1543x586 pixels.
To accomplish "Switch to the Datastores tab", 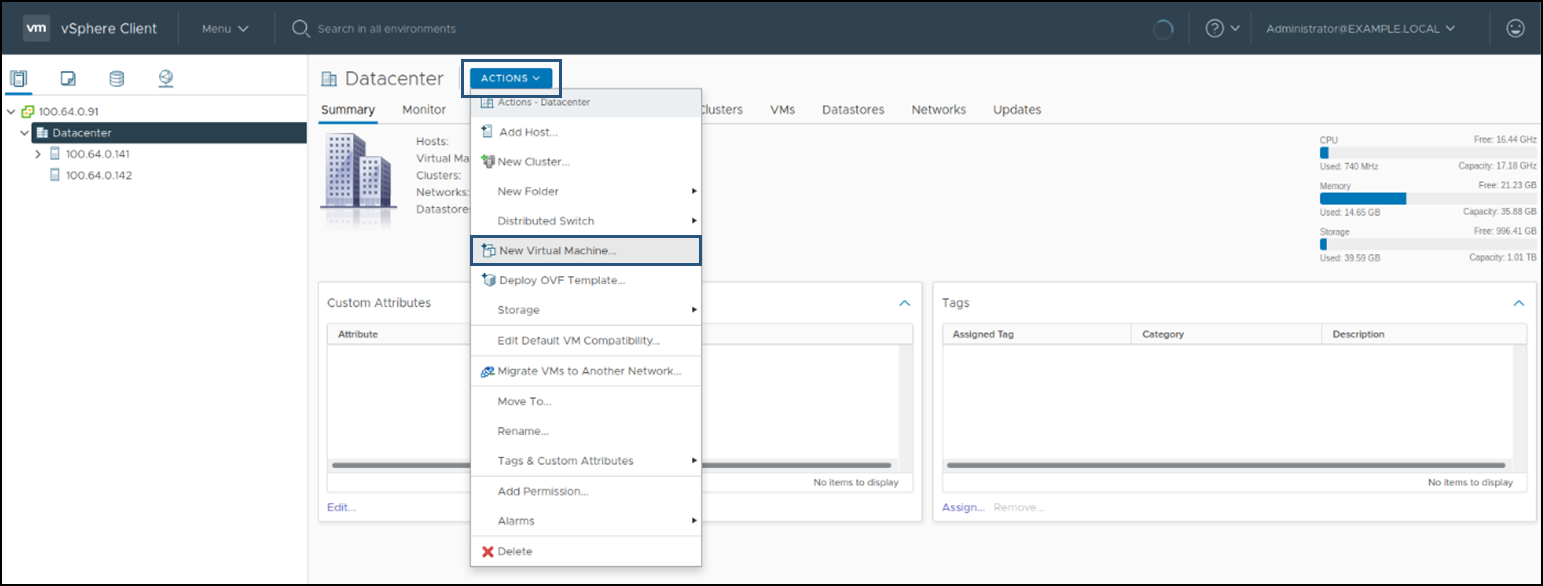I will (853, 110).
